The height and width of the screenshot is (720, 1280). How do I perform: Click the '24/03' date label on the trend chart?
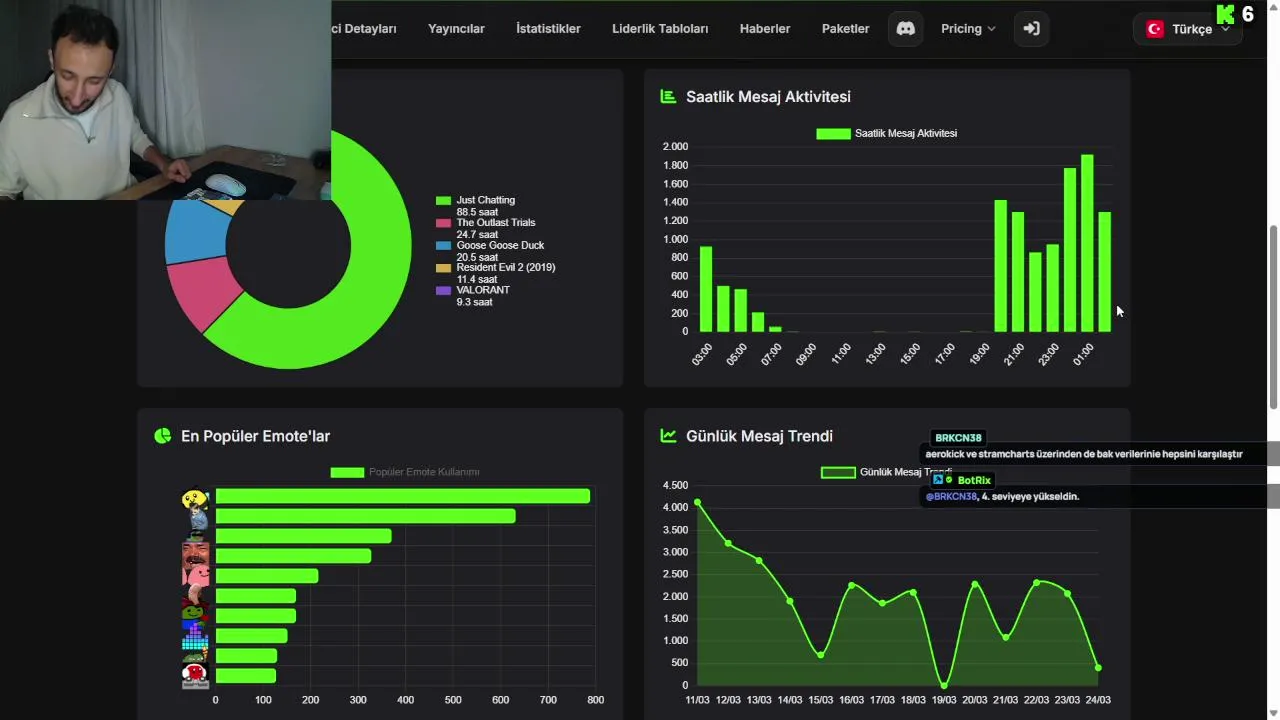point(1097,700)
